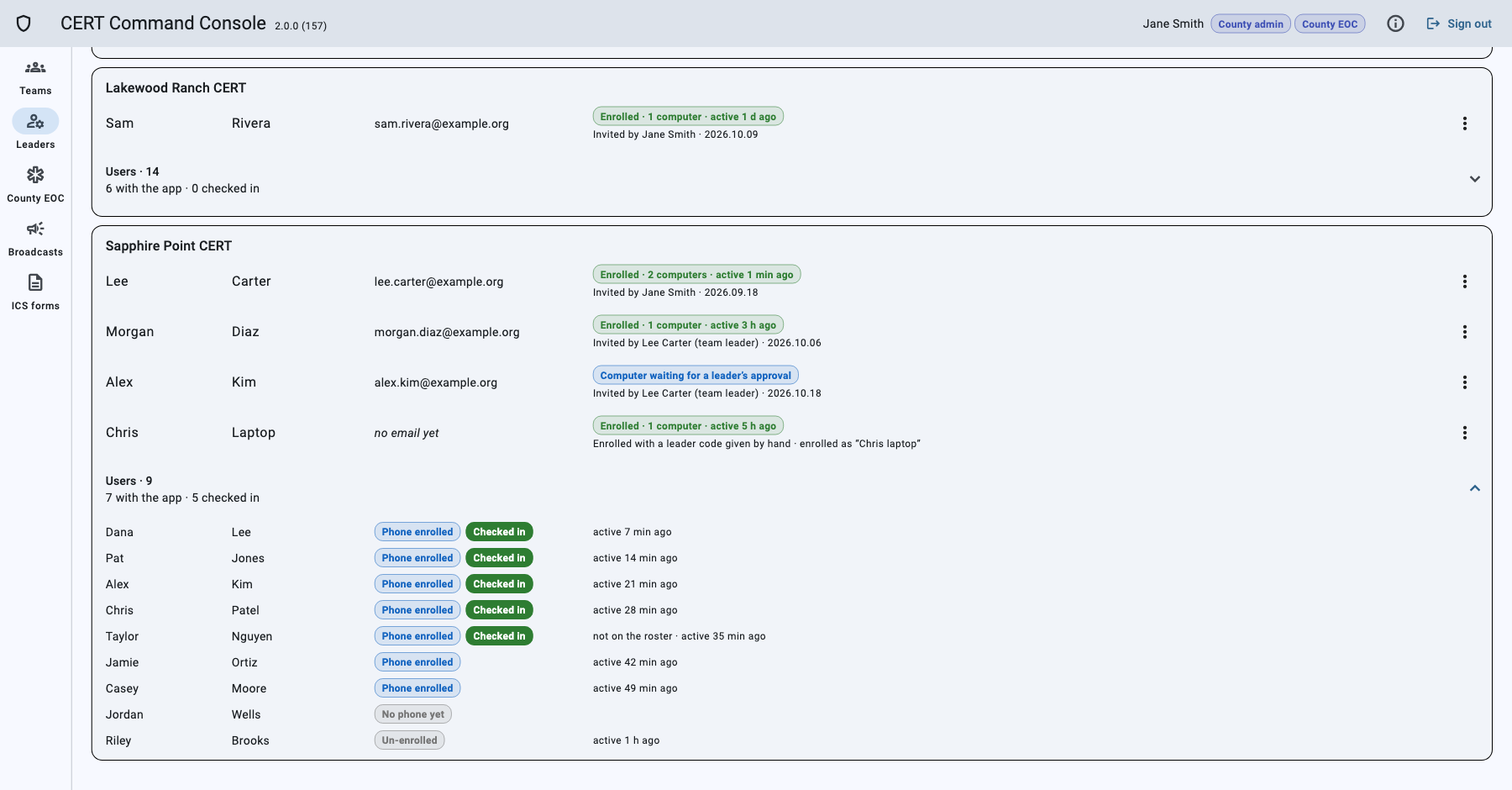Screen dimensions: 1512x790
Task: Click the 'Users · 9' summary text
Action: (129, 481)
